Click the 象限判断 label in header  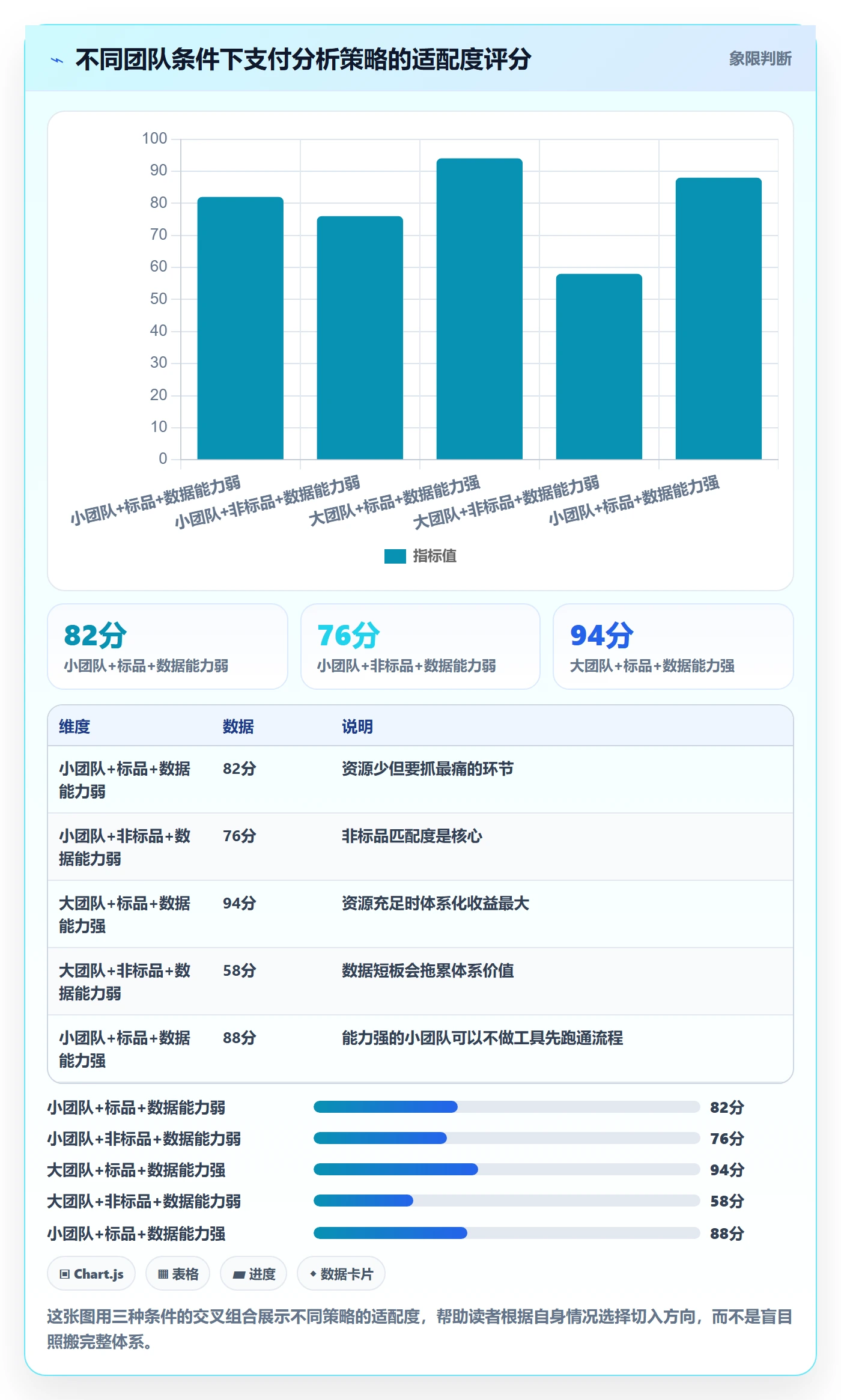[760, 59]
